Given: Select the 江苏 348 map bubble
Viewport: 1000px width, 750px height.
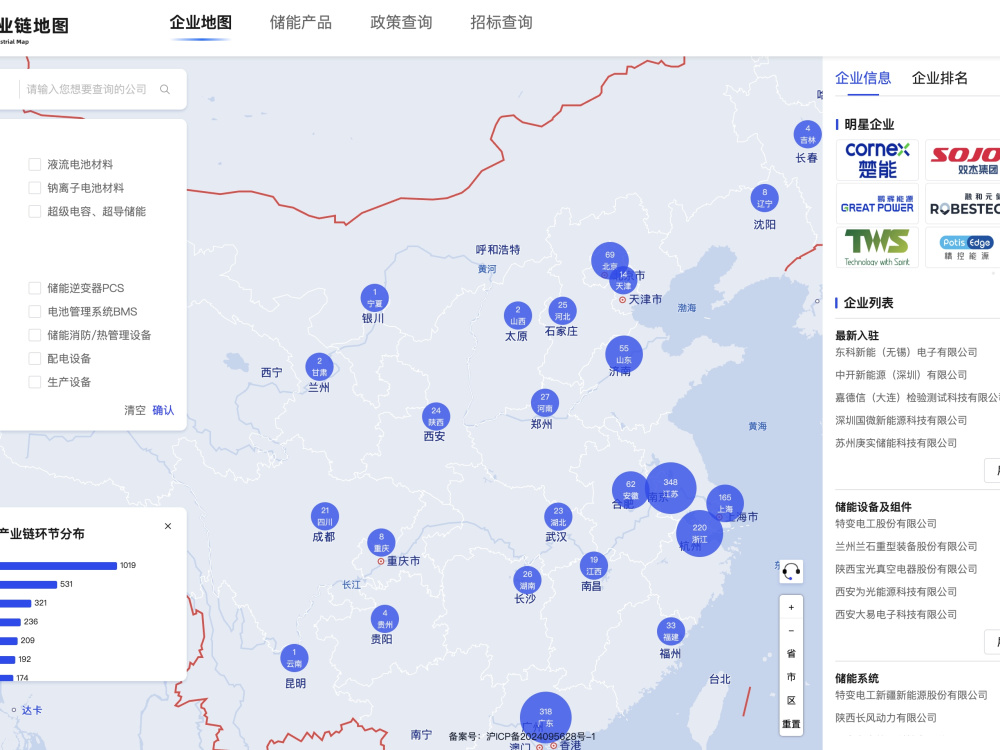Looking at the screenshot, I should coord(670,488).
